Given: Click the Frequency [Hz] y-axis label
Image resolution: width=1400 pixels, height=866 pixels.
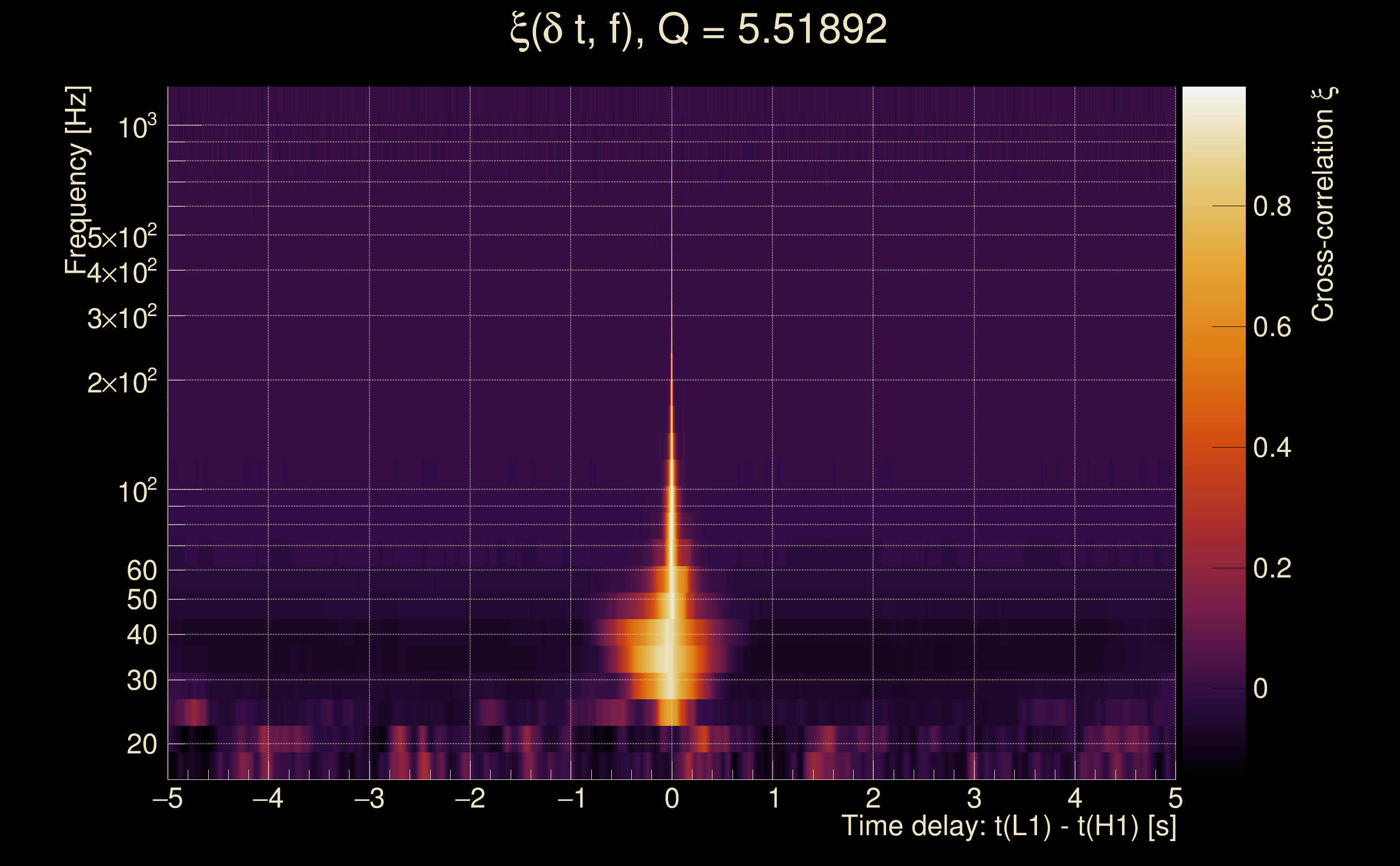Looking at the screenshot, I should click(x=77, y=180).
